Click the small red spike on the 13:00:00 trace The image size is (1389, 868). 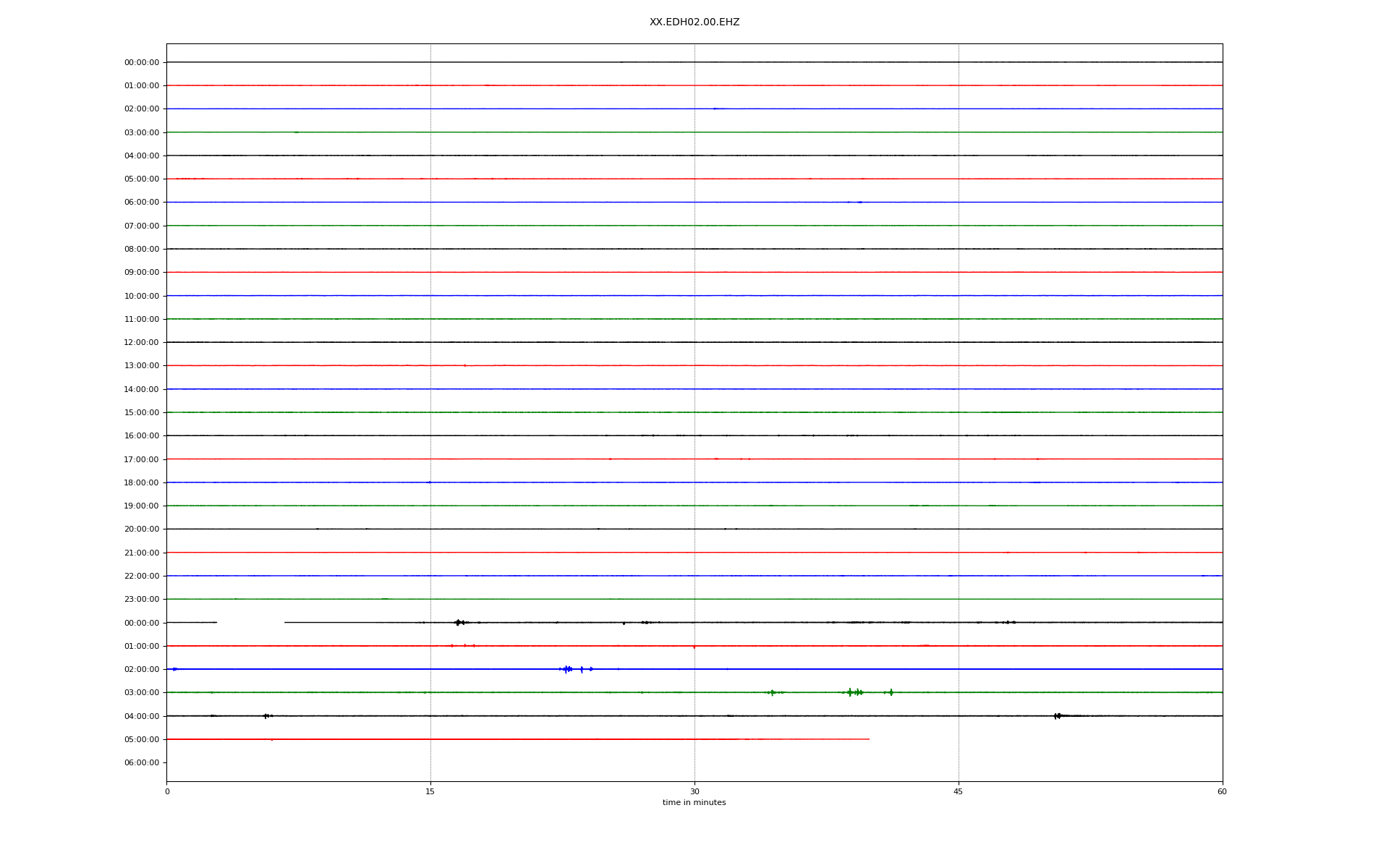tap(464, 366)
